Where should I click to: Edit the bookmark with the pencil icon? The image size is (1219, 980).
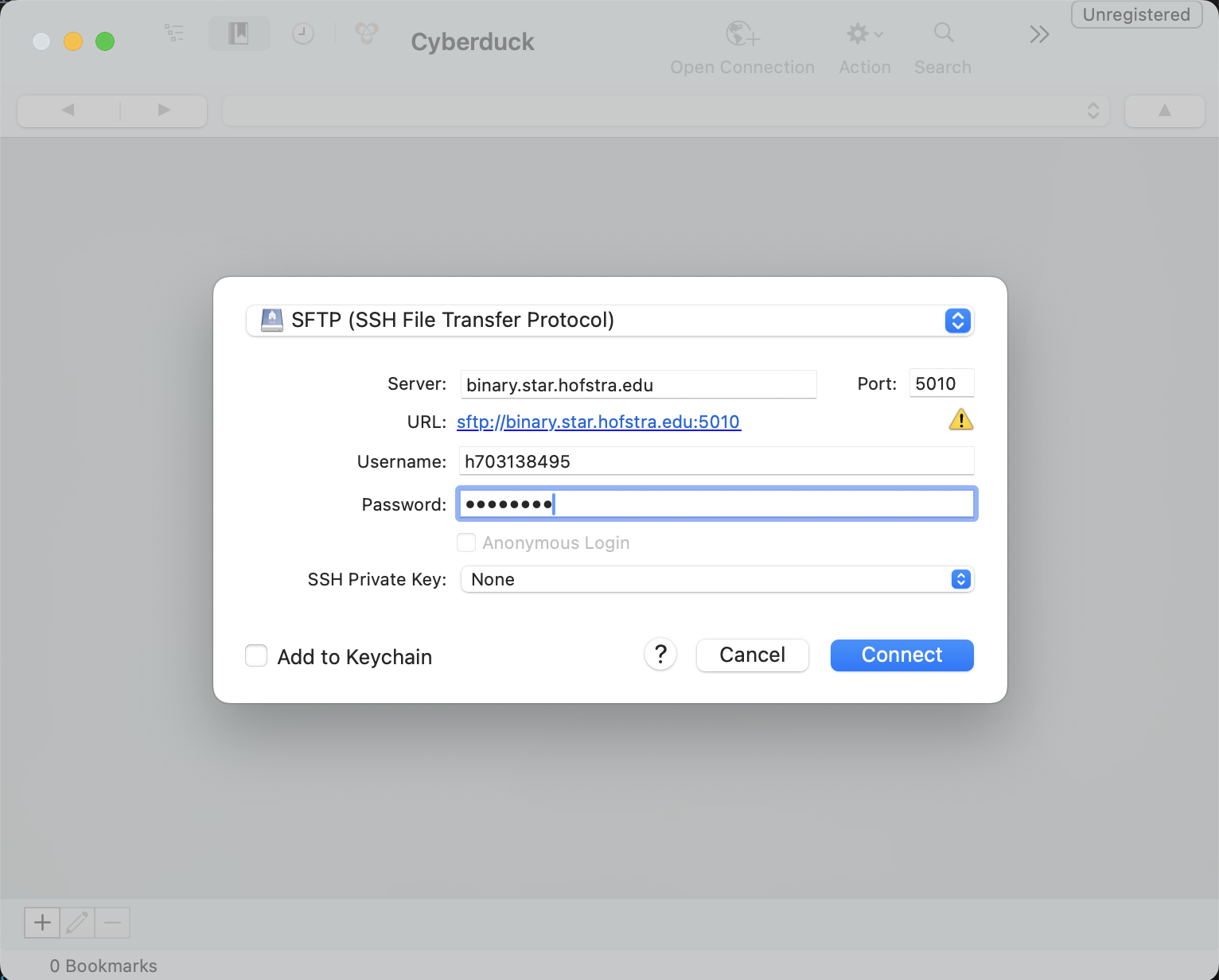[x=77, y=923]
